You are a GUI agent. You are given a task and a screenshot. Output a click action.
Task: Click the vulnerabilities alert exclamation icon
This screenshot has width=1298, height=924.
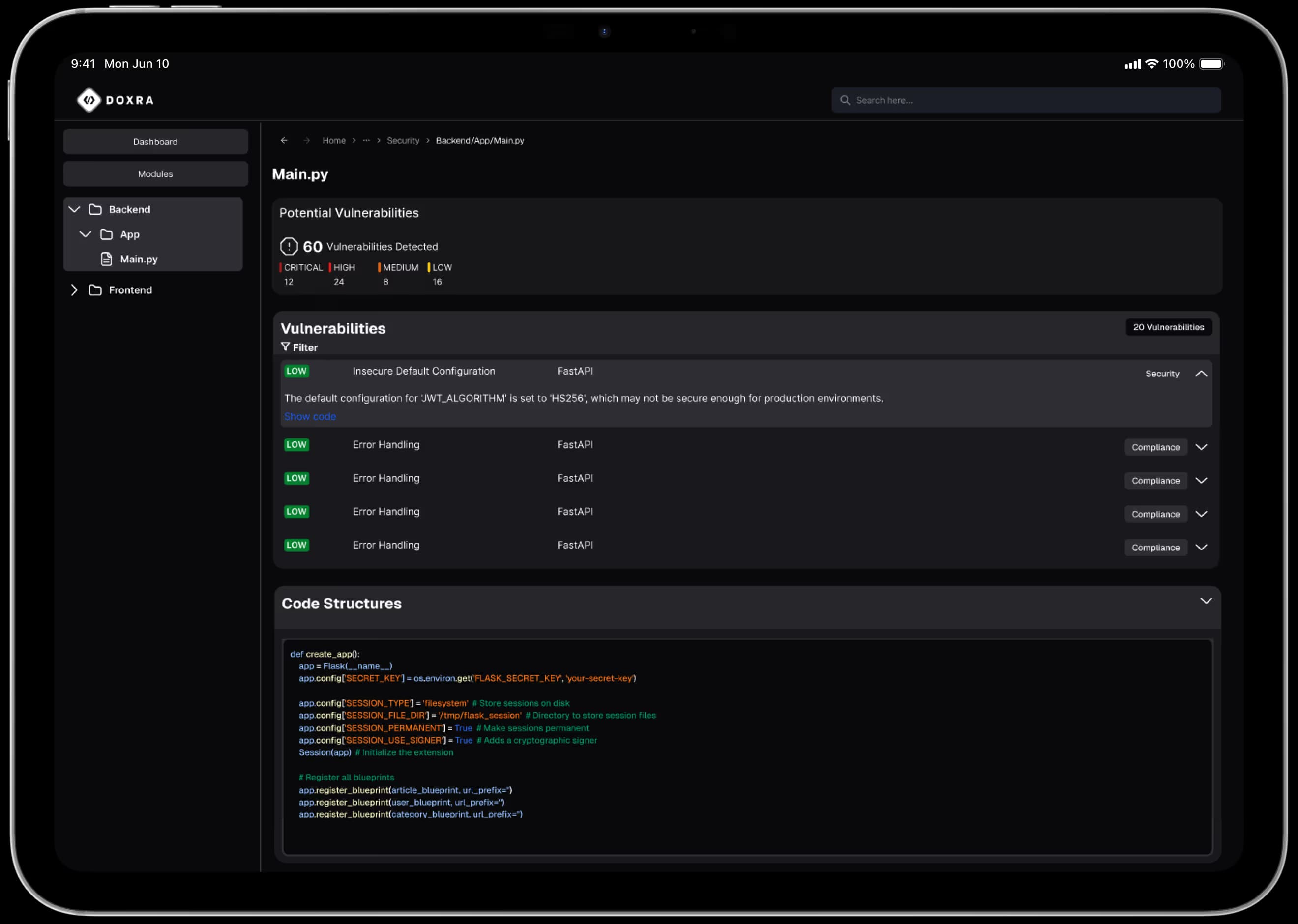click(289, 246)
